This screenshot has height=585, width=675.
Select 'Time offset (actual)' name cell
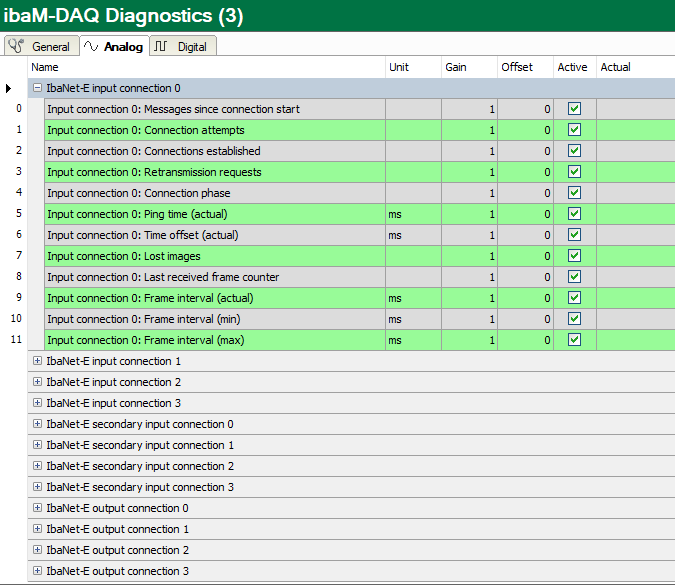[x=215, y=235]
